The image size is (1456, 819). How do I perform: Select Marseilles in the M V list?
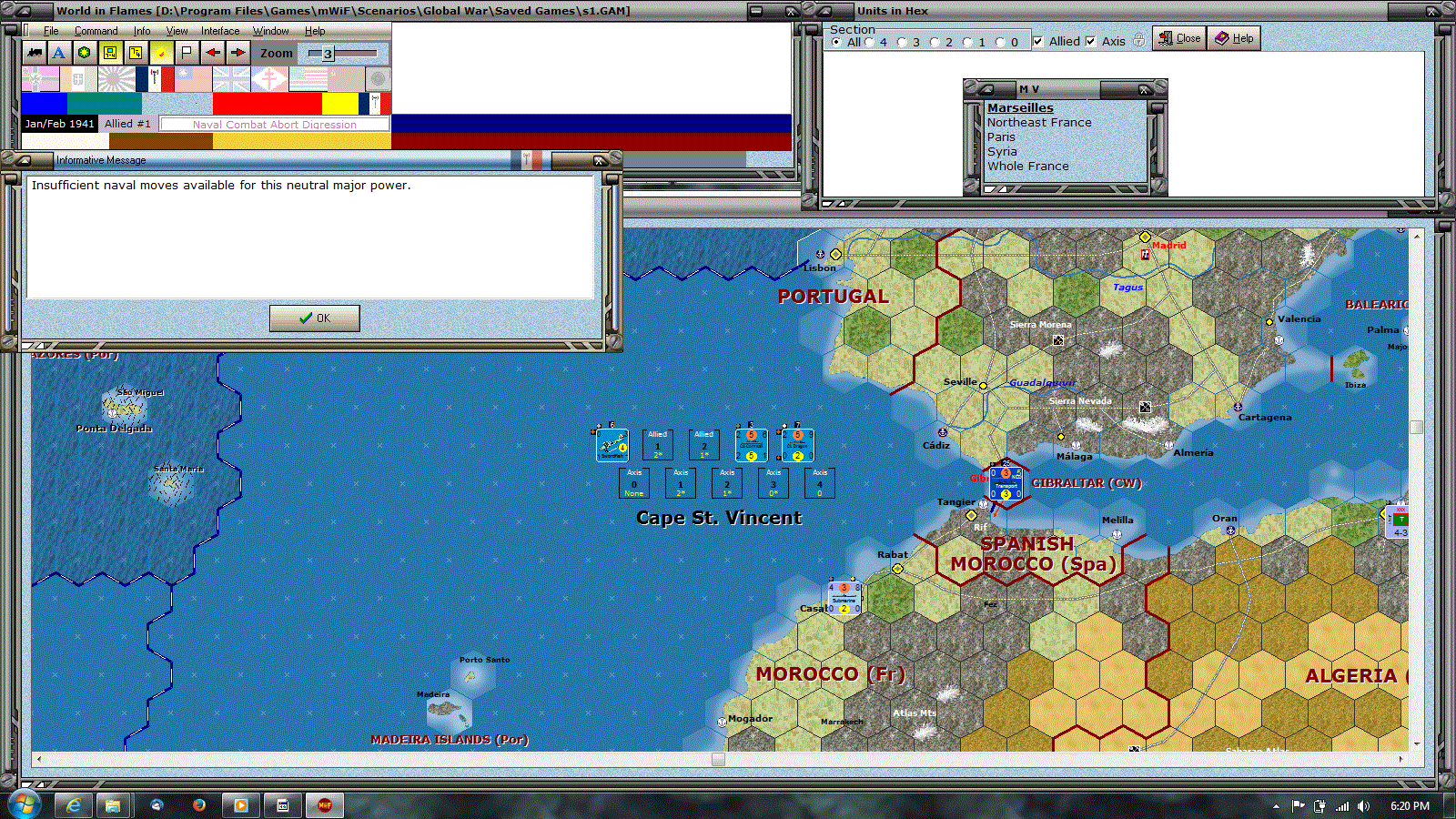pyautogui.click(x=1020, y=107)
